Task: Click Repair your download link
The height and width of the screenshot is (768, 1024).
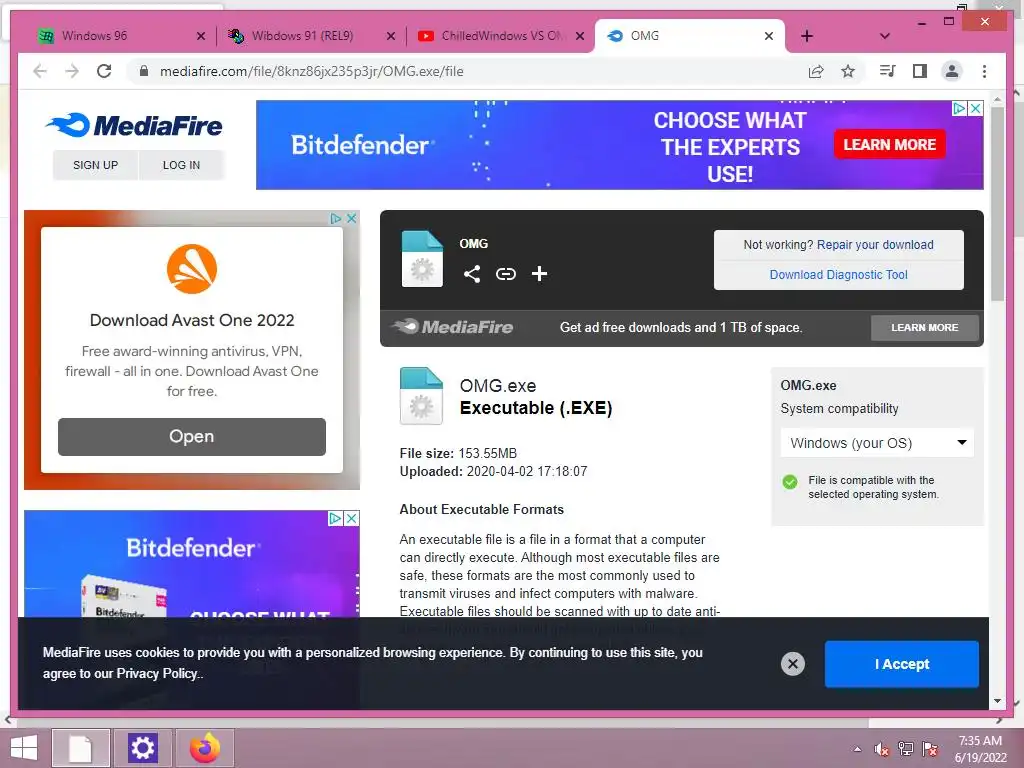Action: tap(875, 245)
